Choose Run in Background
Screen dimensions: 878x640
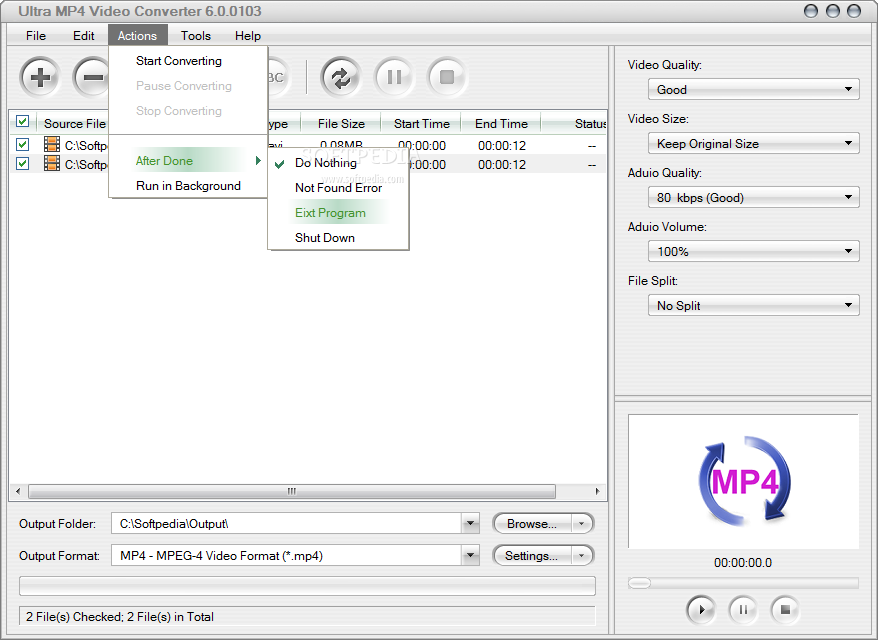(188, 185)
